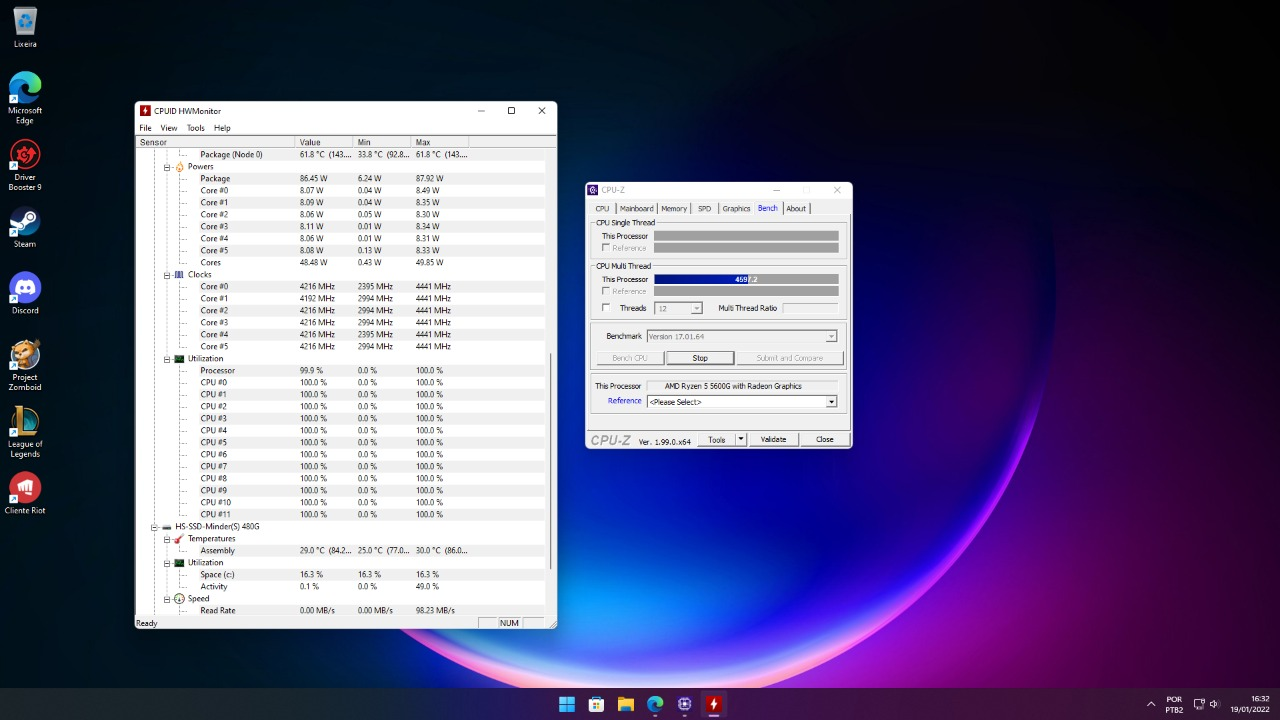The width and height of the screenshot is (1280, 720).
Task: Open the Tools menu in HWMonitor
Action: (x=196, y=128)
